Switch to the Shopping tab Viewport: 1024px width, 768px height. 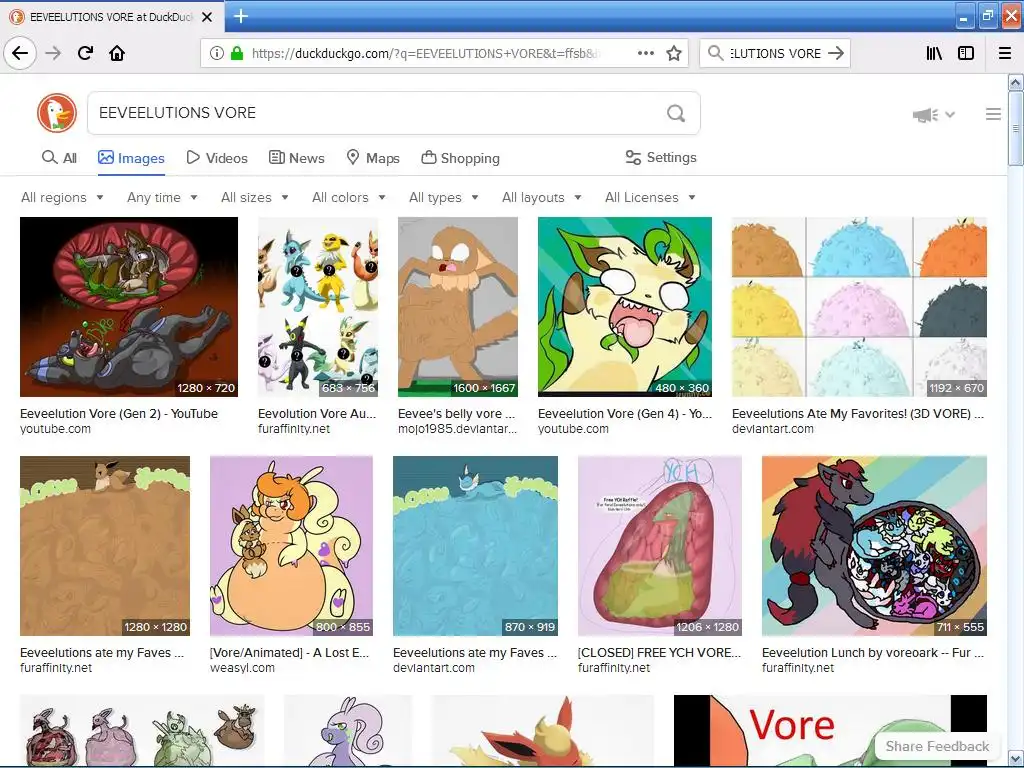pyautogui.click(x=460, y=158)
